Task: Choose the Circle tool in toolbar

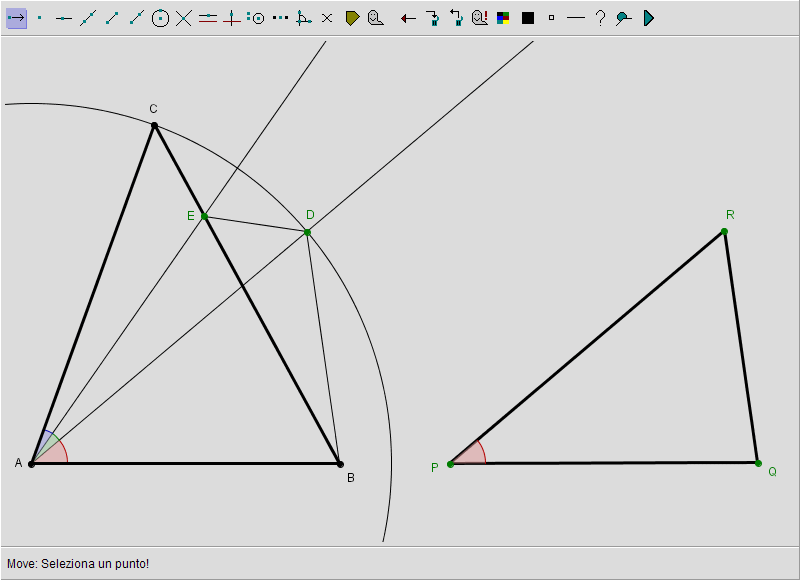Action: (160, 18)
